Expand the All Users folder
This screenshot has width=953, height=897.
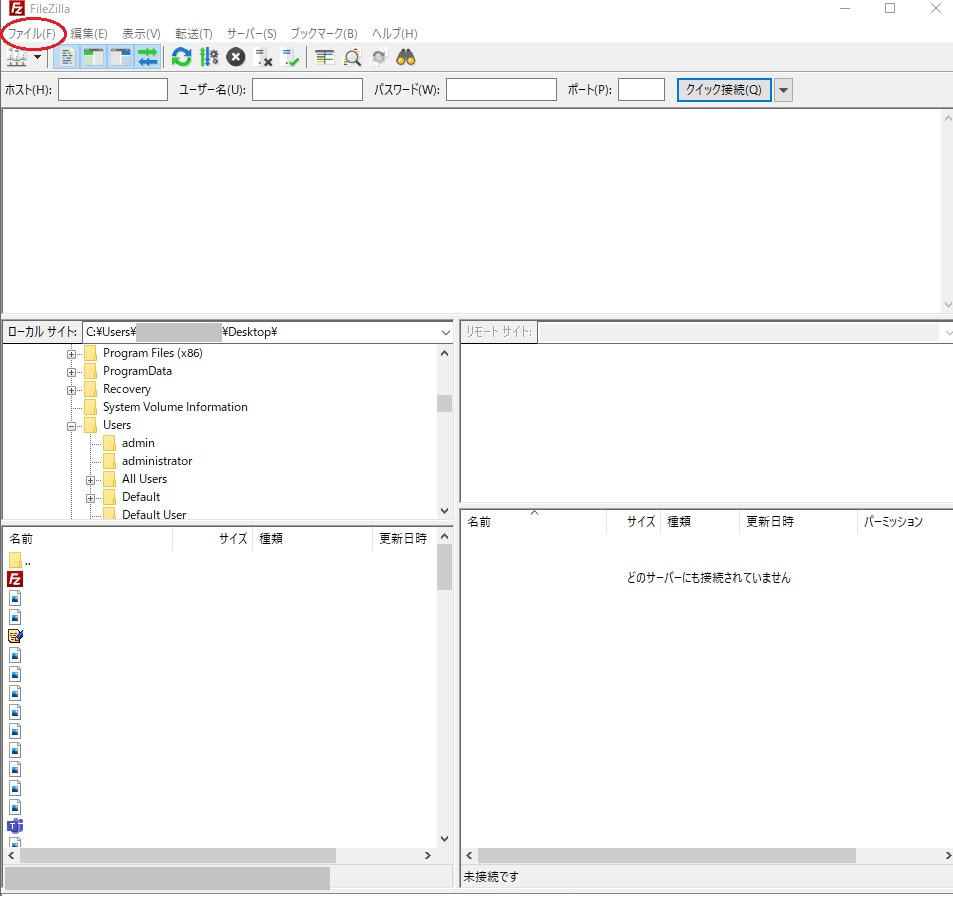click(x=90, y=480)
